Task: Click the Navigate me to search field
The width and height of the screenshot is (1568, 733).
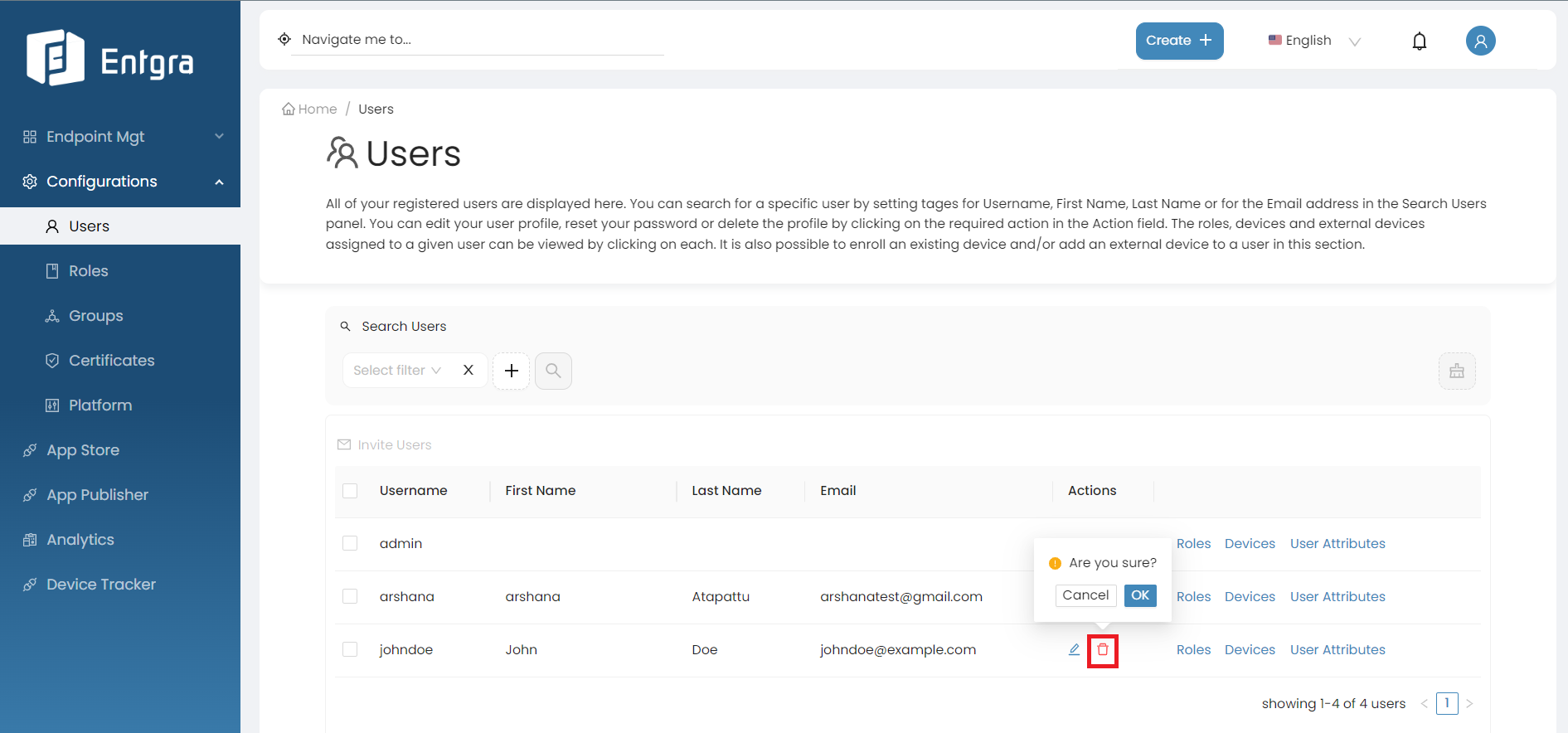Action: point(481,40)
